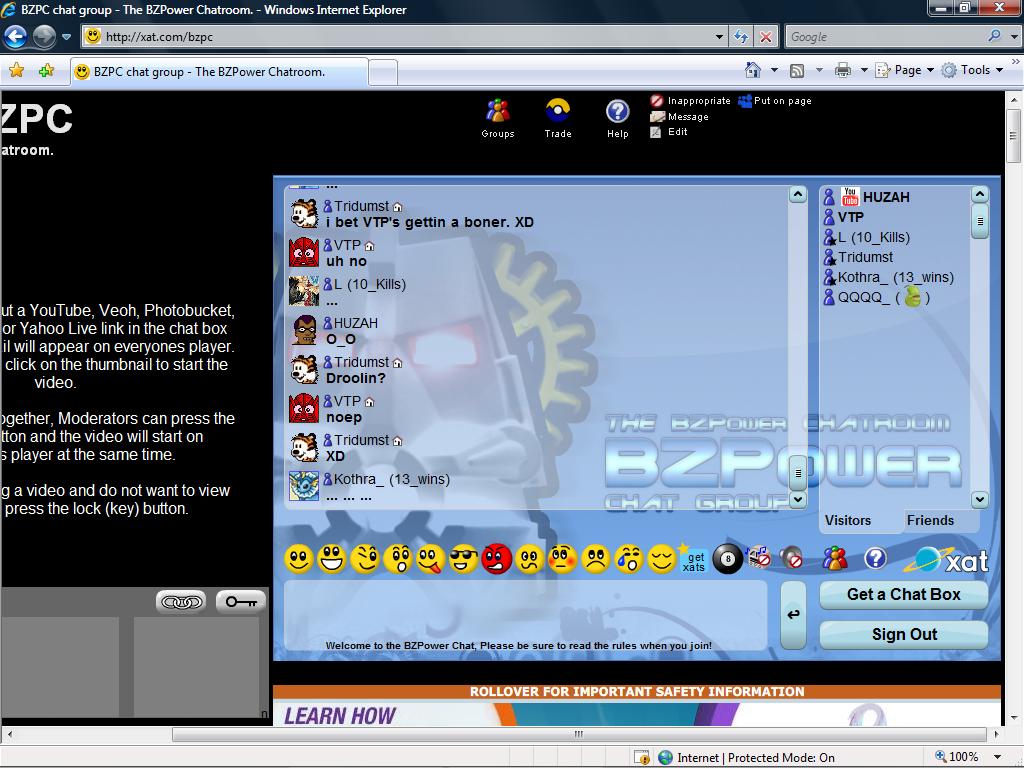
Task: Open the Groups icon
Action: (x=498, y=118)
